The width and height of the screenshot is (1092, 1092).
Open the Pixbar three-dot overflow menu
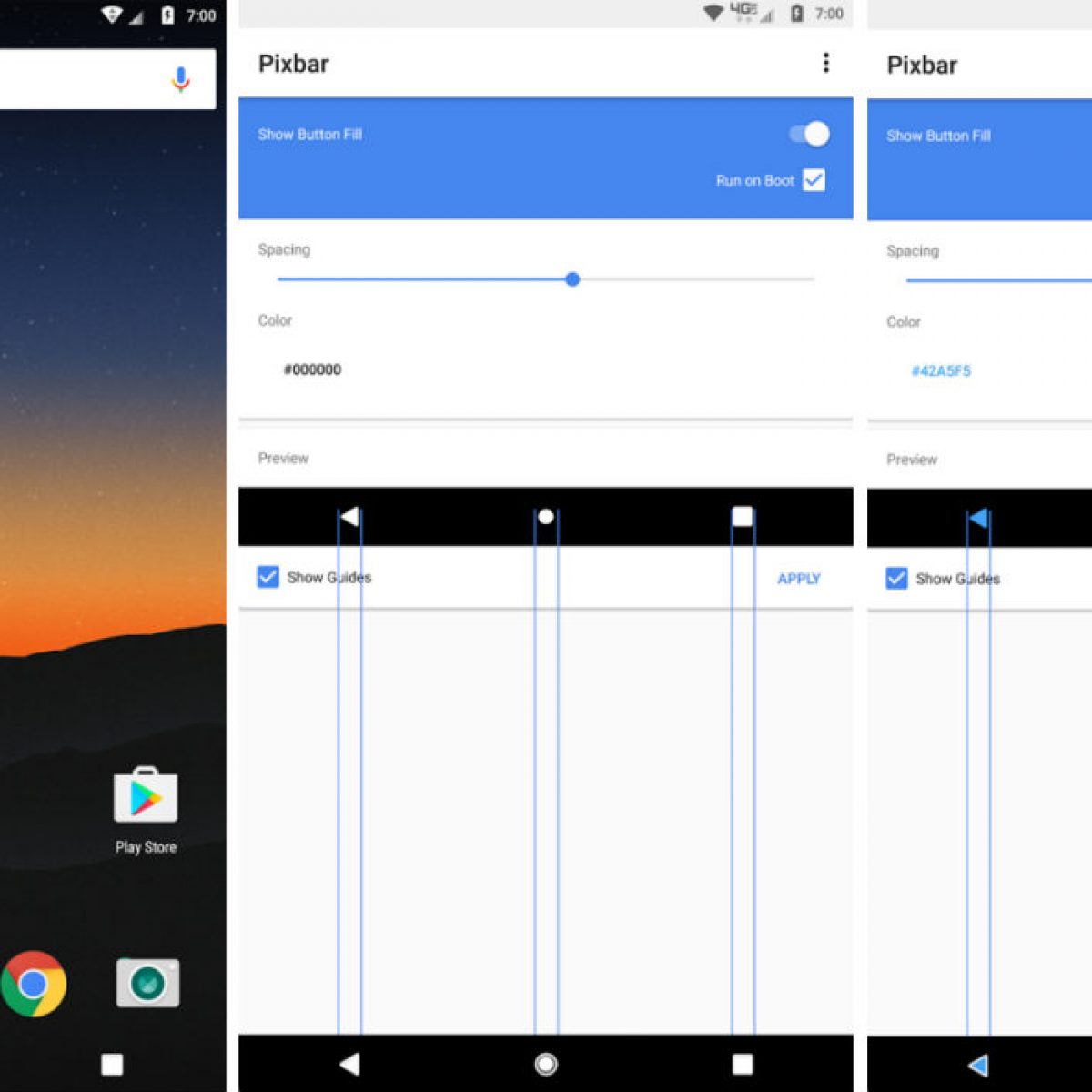pyautogui.click(x=825, y=63)
